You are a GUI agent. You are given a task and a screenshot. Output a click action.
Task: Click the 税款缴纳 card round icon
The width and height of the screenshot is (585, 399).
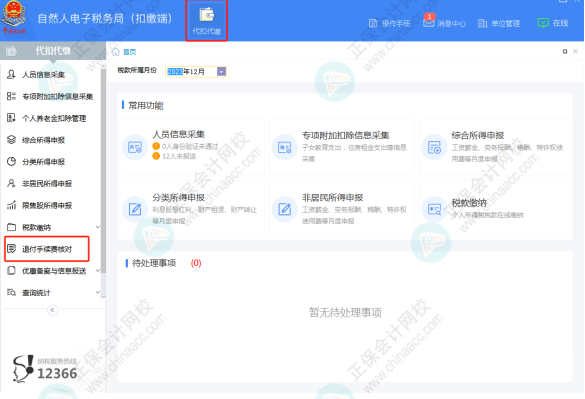pos(434,209)
